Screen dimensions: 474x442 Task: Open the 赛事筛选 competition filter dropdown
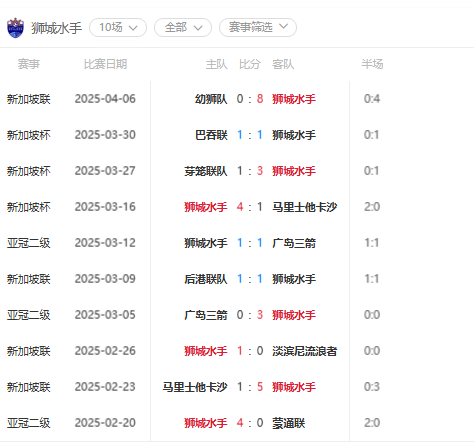(258, 27)
